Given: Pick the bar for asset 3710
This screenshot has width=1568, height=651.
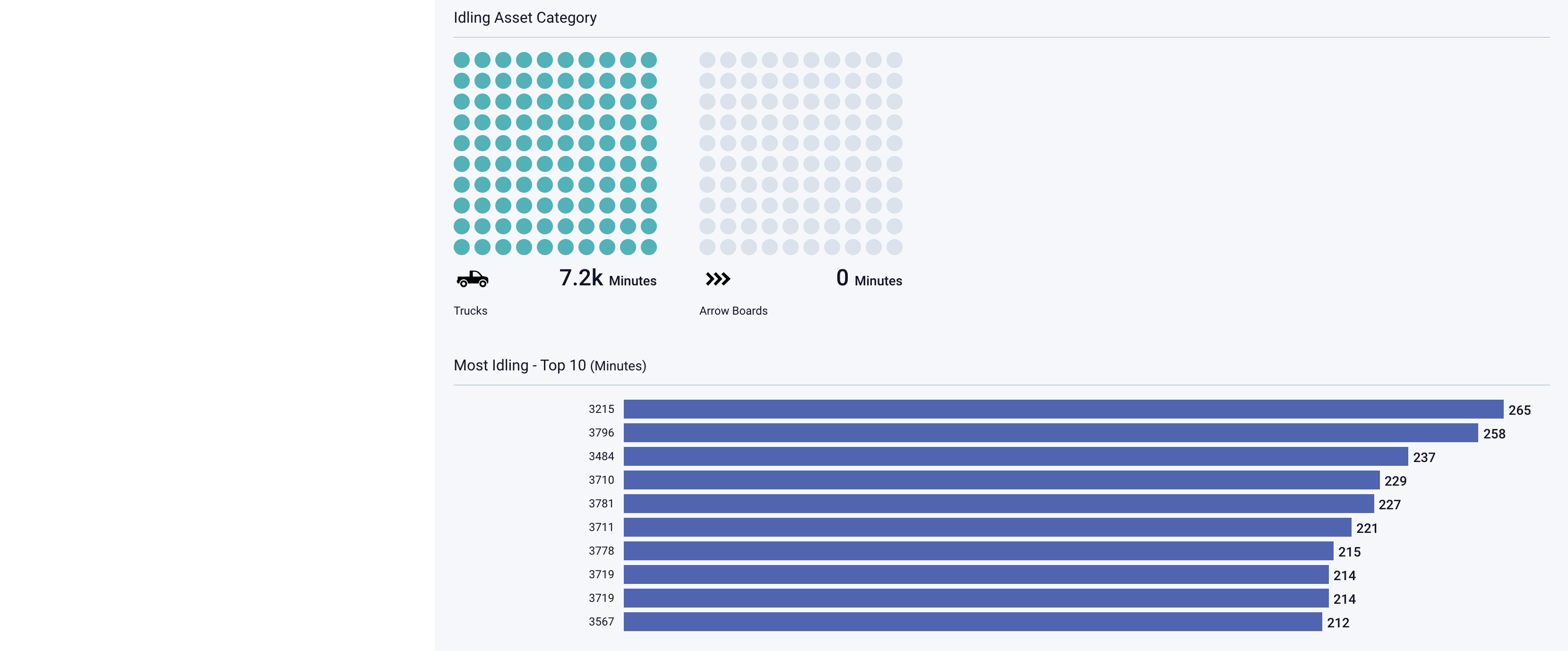Looking at the screenshot, I should [1001, 480].
